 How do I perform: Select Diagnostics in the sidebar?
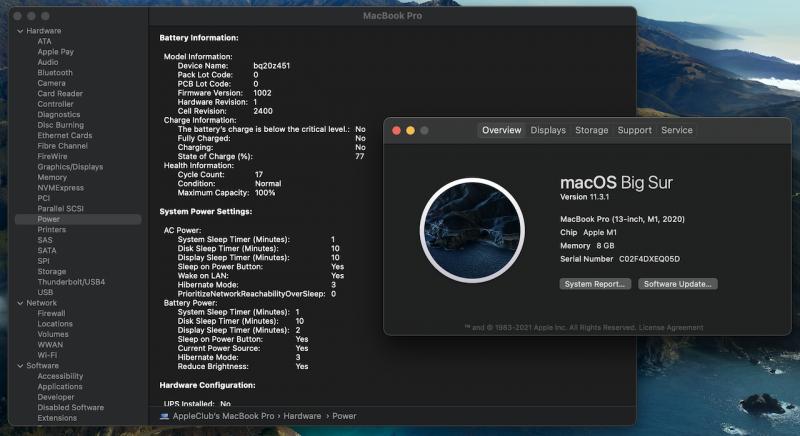pyautogui.click(x=59, y=115)
